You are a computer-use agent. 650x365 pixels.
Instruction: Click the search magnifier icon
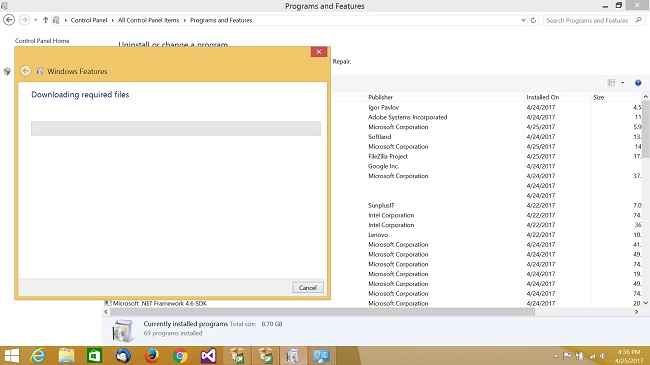tap(639, 20)
